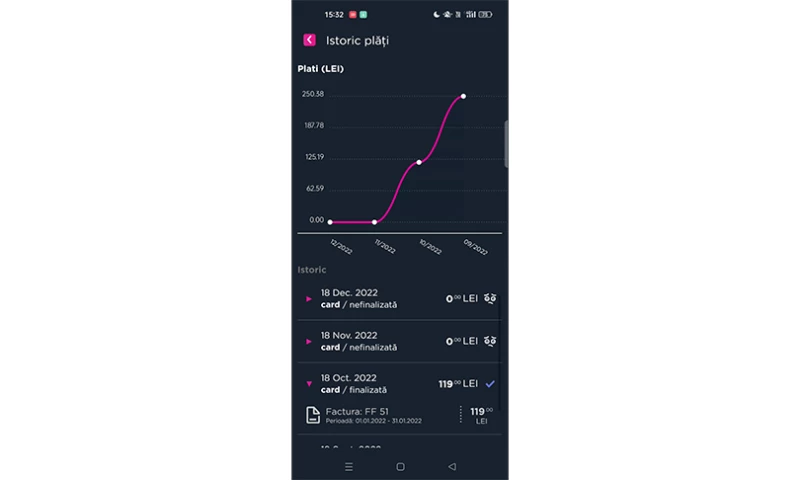Collapse the 18 Oct. 2022 payment entry
The image size is (800, 480).
309,384
